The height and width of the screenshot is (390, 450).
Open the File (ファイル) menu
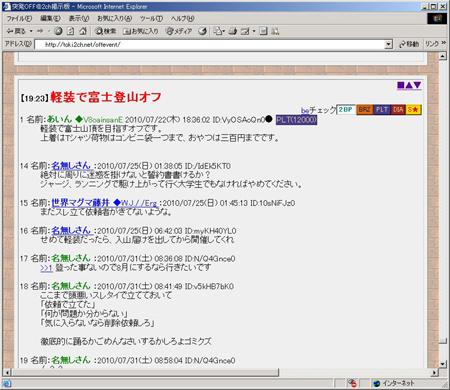(x=19, y=19)
